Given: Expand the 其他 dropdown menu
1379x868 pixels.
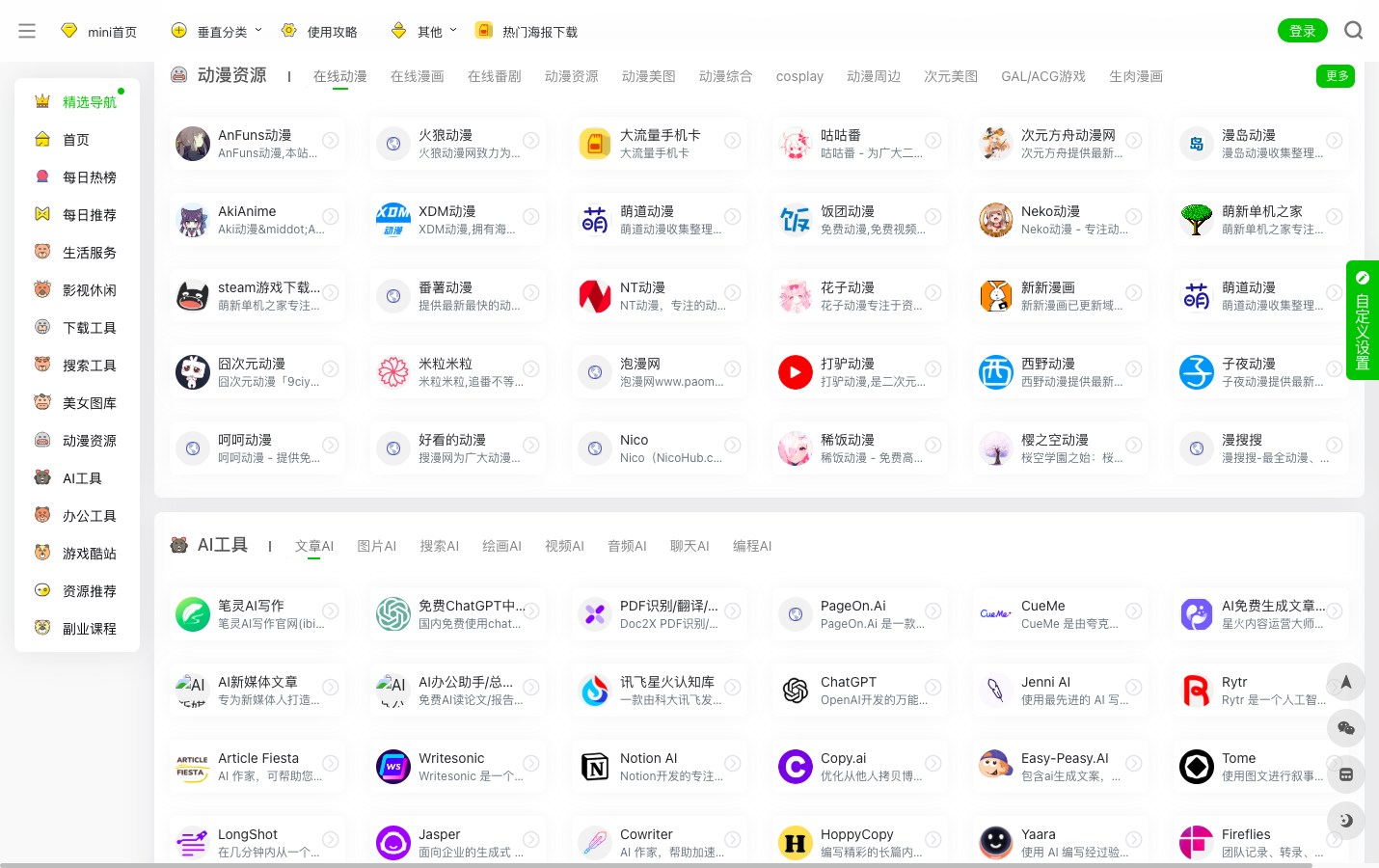Looking at the screenshot, I should [x=424, y=31].
